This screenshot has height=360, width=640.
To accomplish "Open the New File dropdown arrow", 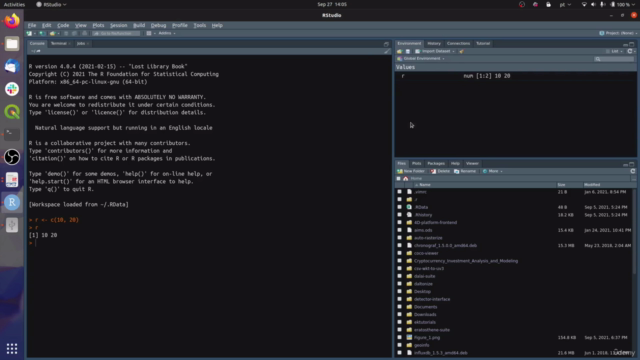I will click(35, 33).
